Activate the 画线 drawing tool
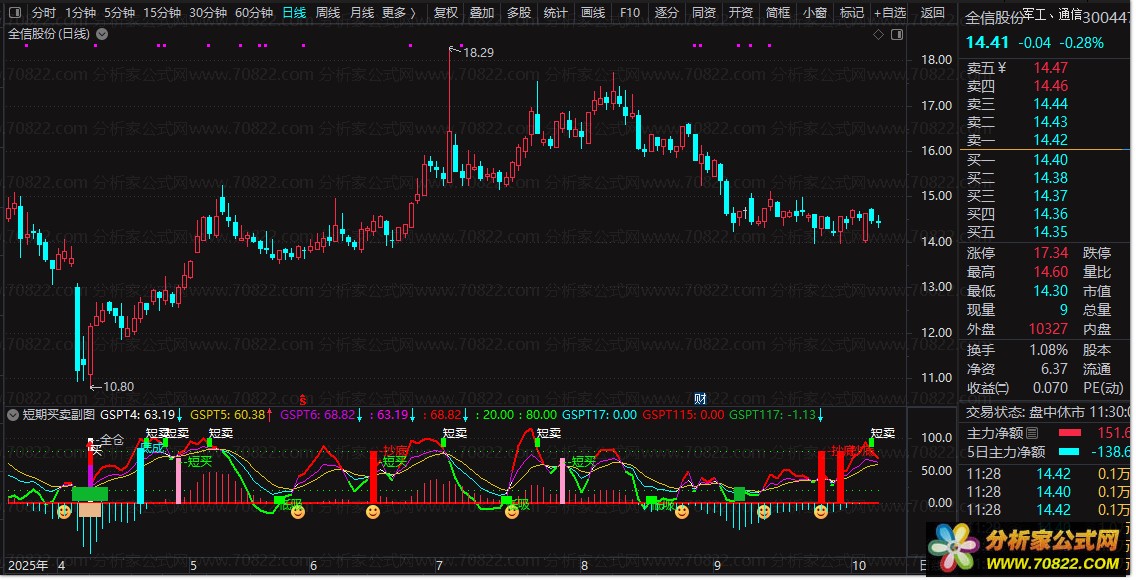The height and width of the screenshot is (580, 1136). 593,12
